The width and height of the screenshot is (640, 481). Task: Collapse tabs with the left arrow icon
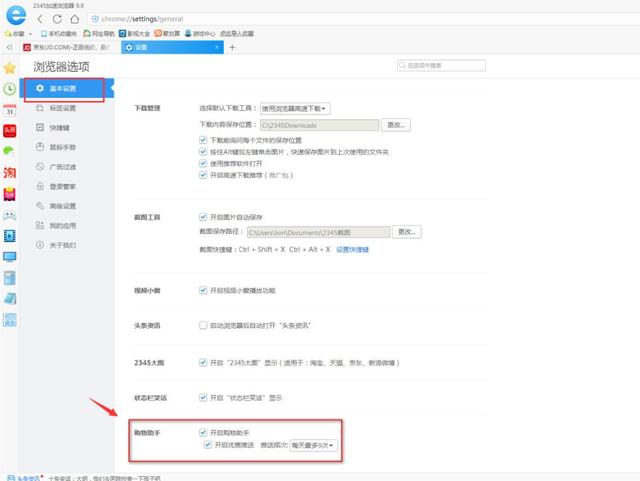[x=9, y=47]
